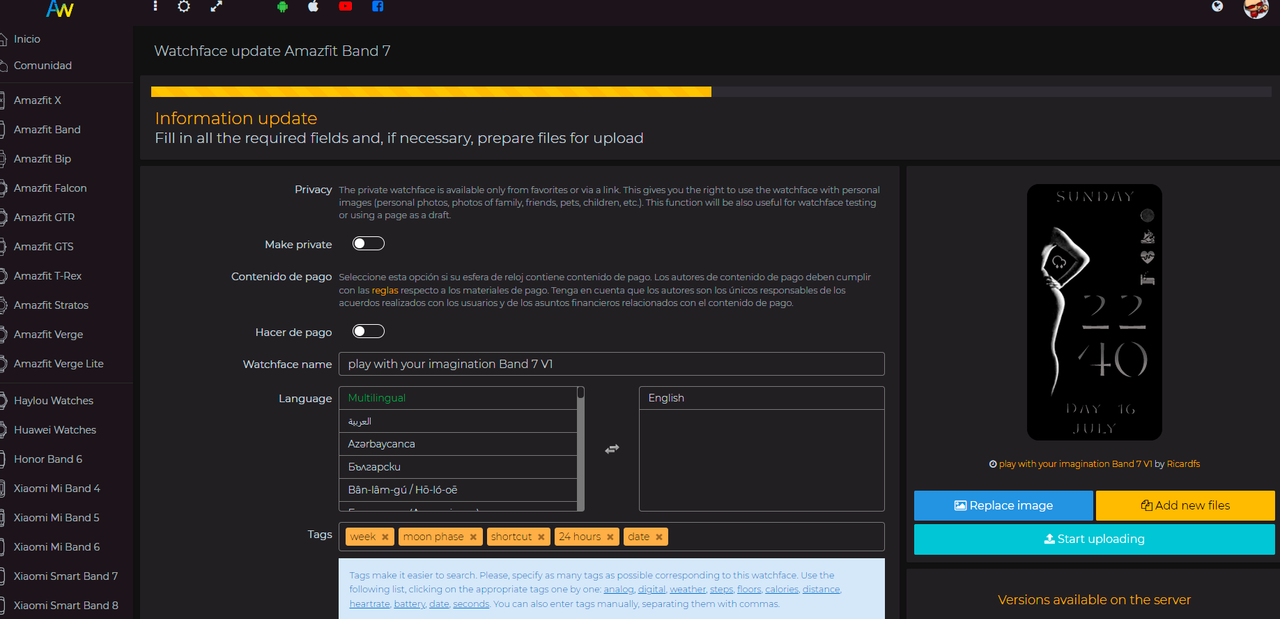1280x619 pixels.
Task: Open settings gear in top bar
Action: 184,6
